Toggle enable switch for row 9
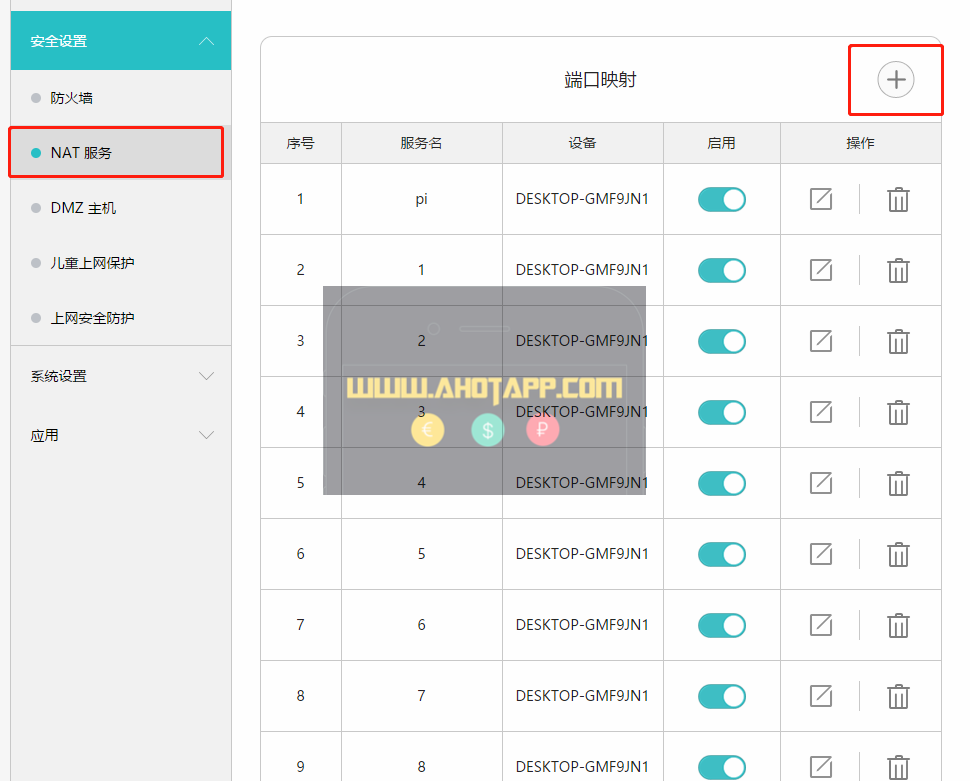The height and width of the screenshot is (781, 970). (x=722, y=767)
